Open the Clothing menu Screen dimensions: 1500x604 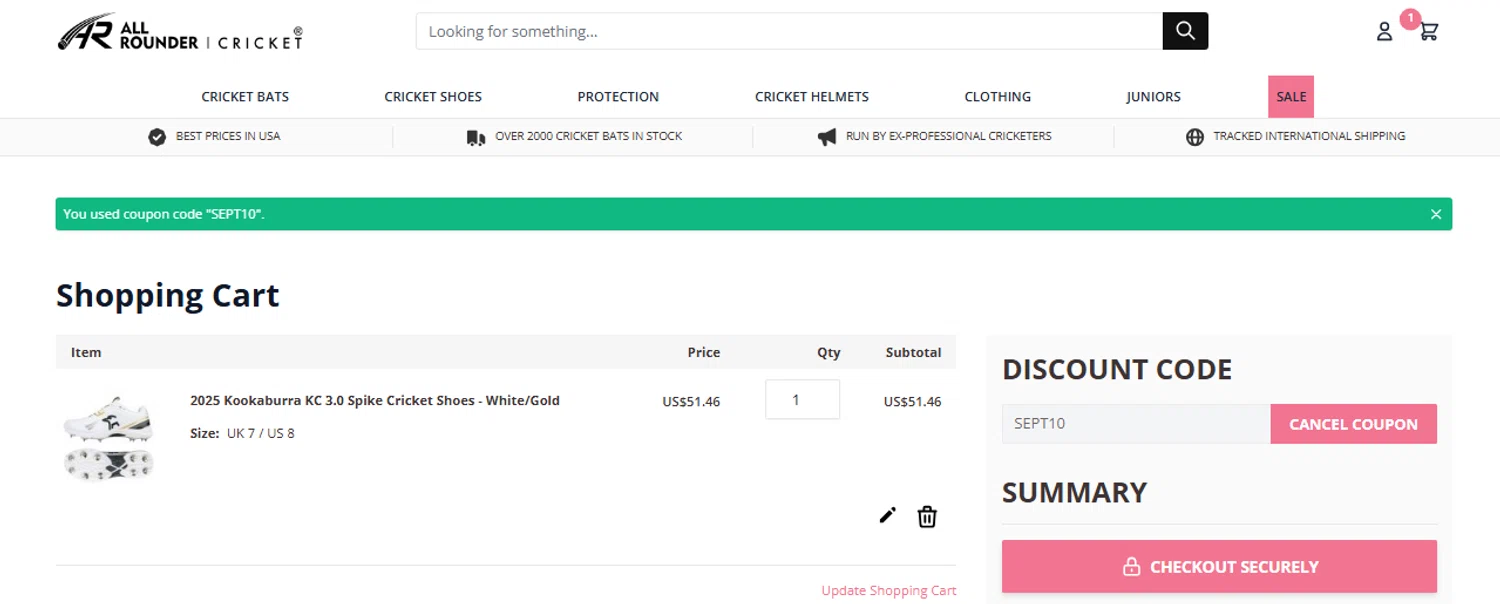click(x=997, y=97)
